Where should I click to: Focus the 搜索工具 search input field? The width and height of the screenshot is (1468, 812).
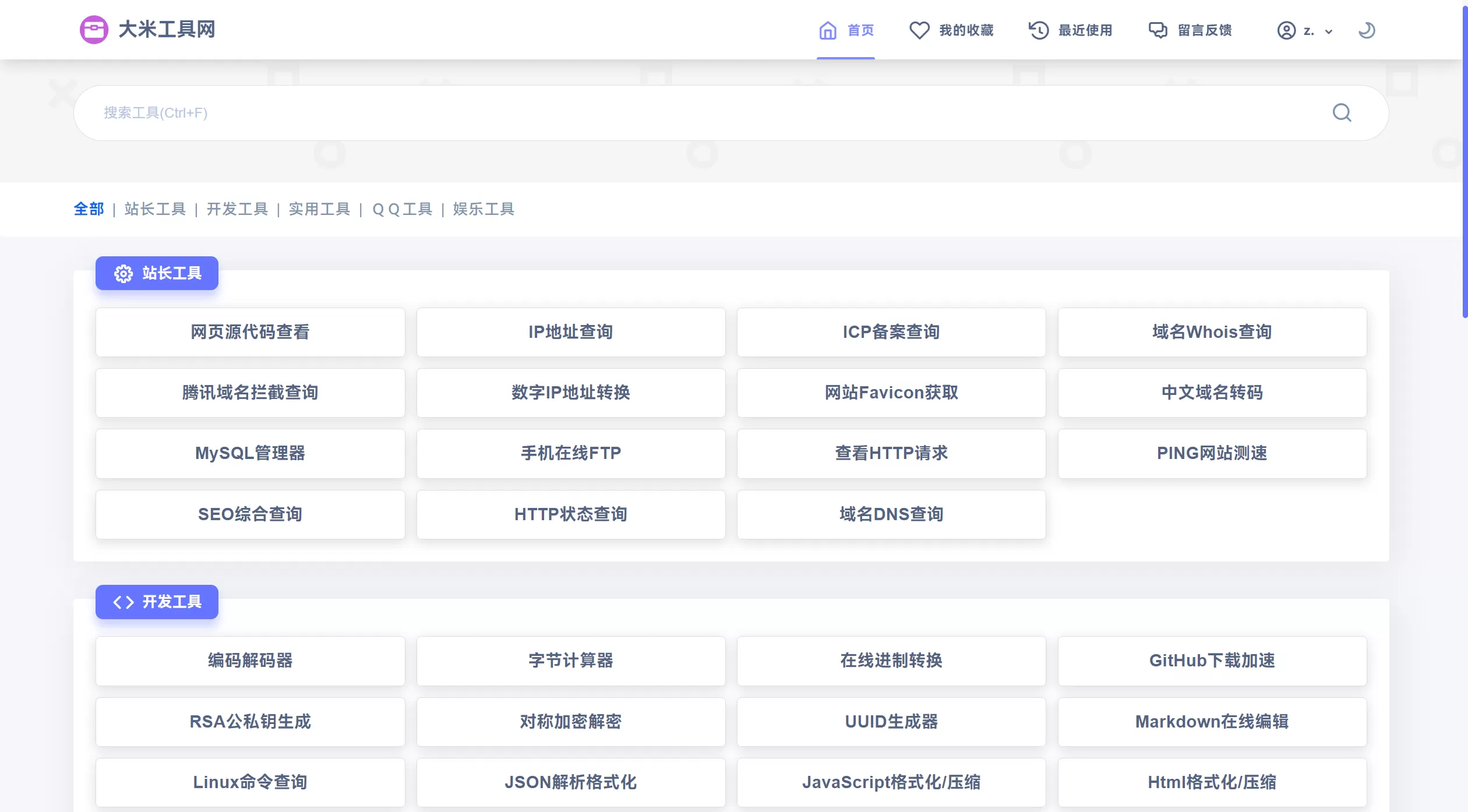tap(699, 112)
